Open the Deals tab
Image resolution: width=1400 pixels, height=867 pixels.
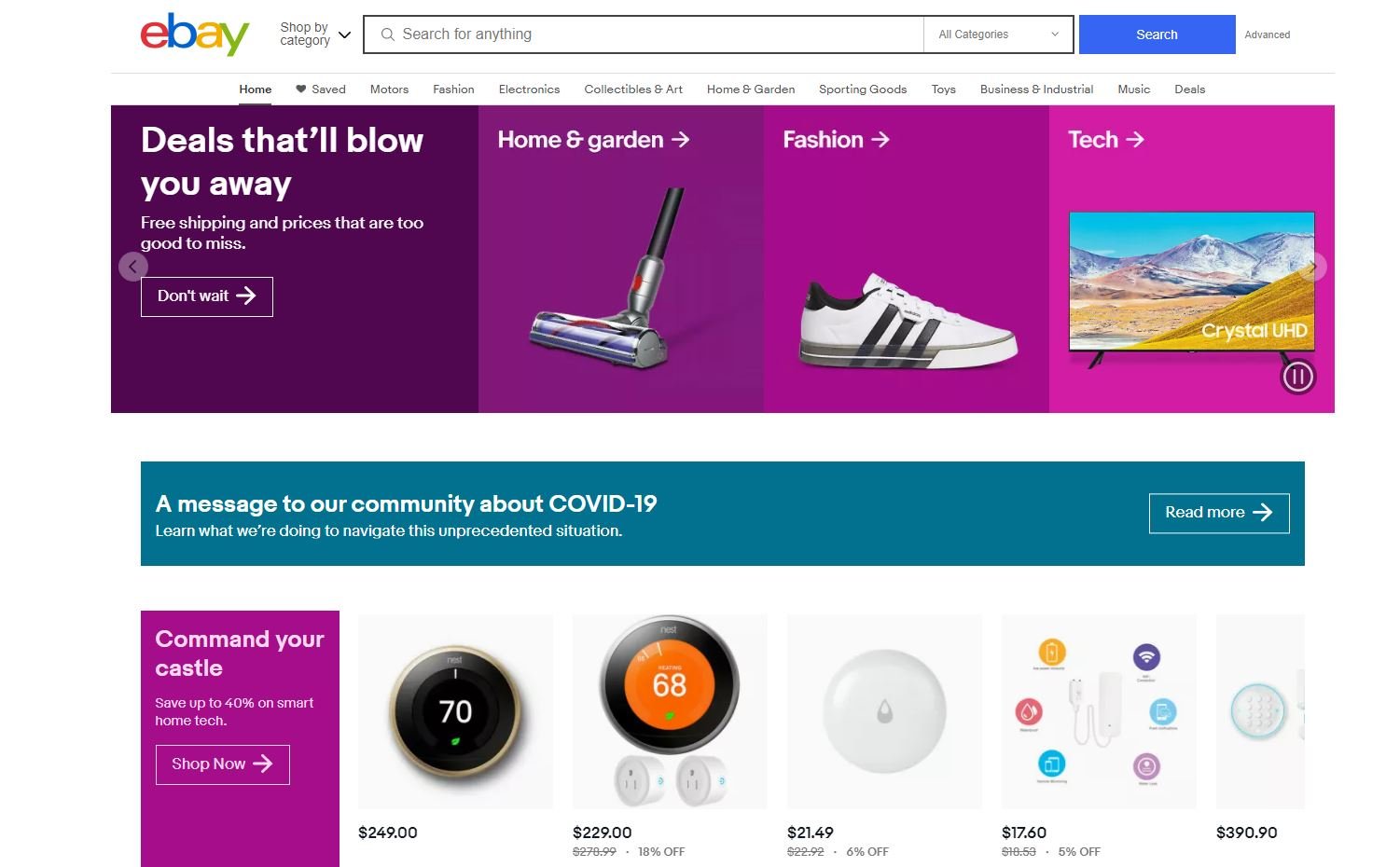(x=1189, y=89)
